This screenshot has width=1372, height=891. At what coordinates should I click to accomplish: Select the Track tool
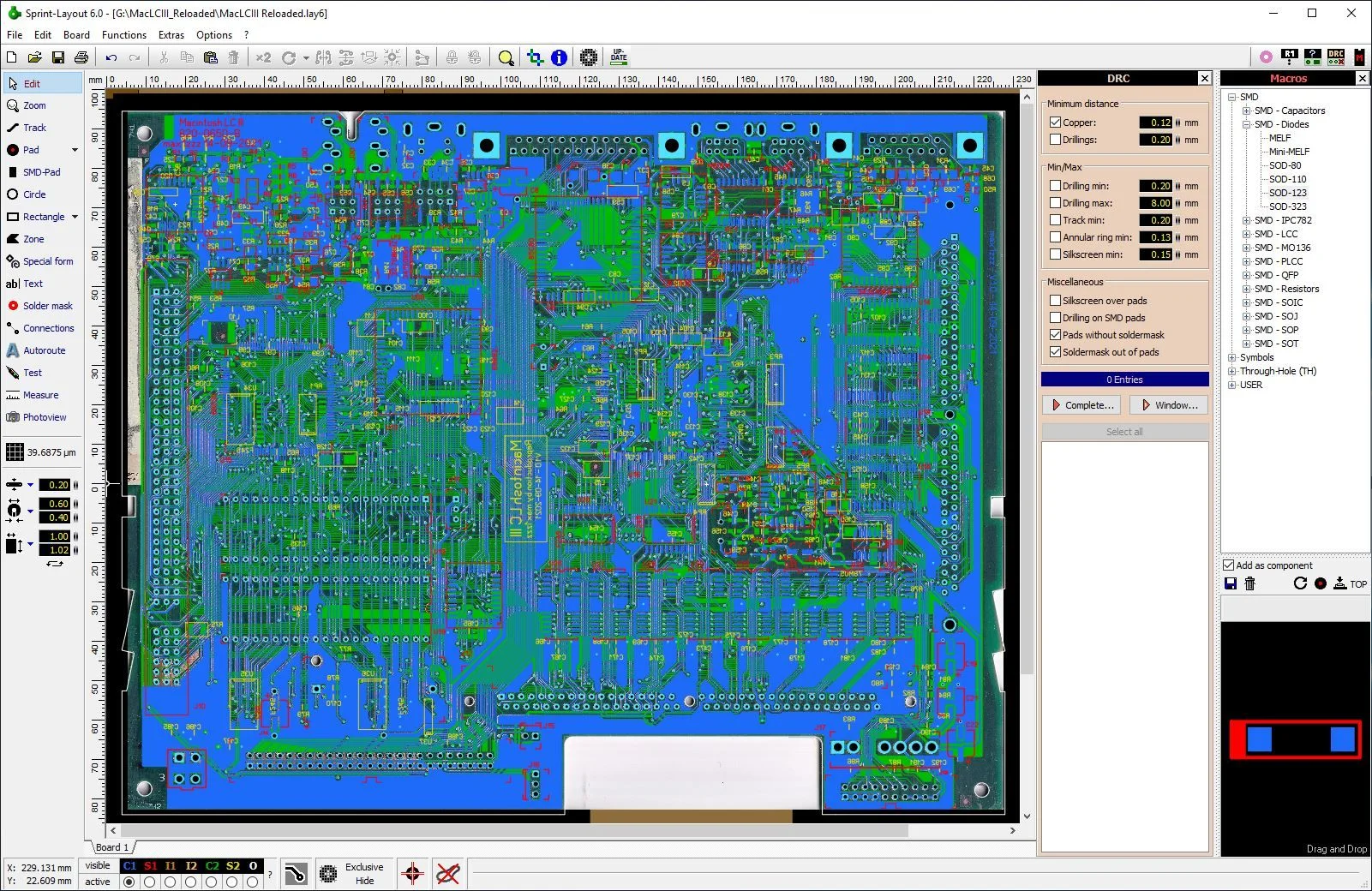point(34,128)
